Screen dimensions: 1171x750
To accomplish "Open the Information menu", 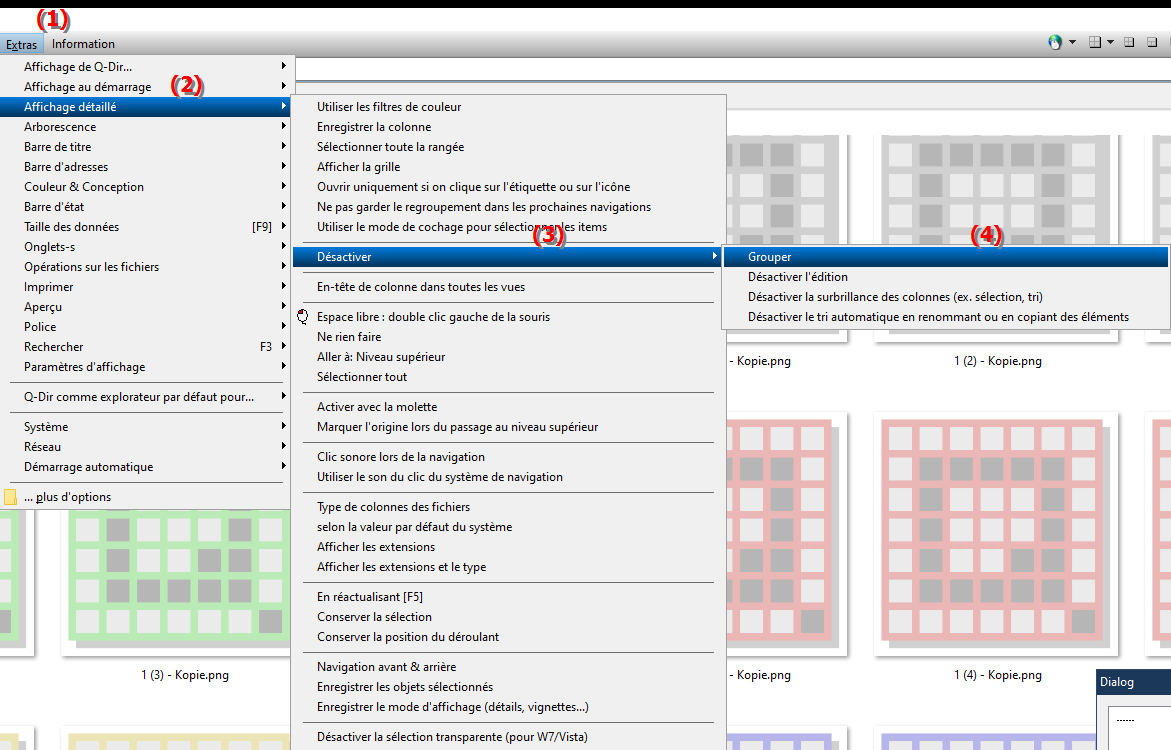I will 83,44.
